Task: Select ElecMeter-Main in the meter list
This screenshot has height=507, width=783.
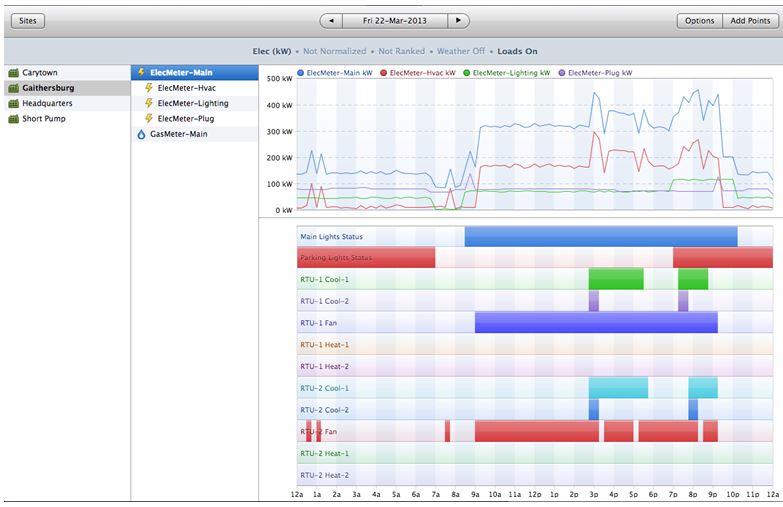Action: coord(195,72)
